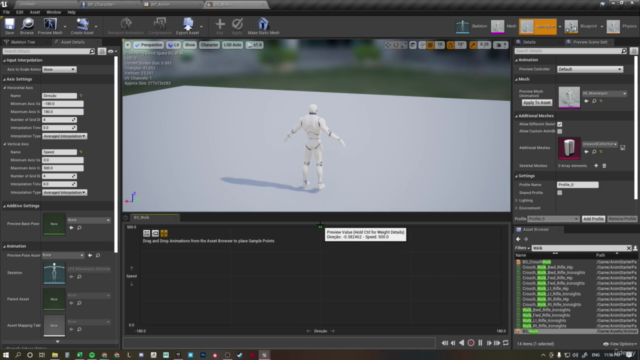Switch to Mesh editor mode

[x=504, y=26]
